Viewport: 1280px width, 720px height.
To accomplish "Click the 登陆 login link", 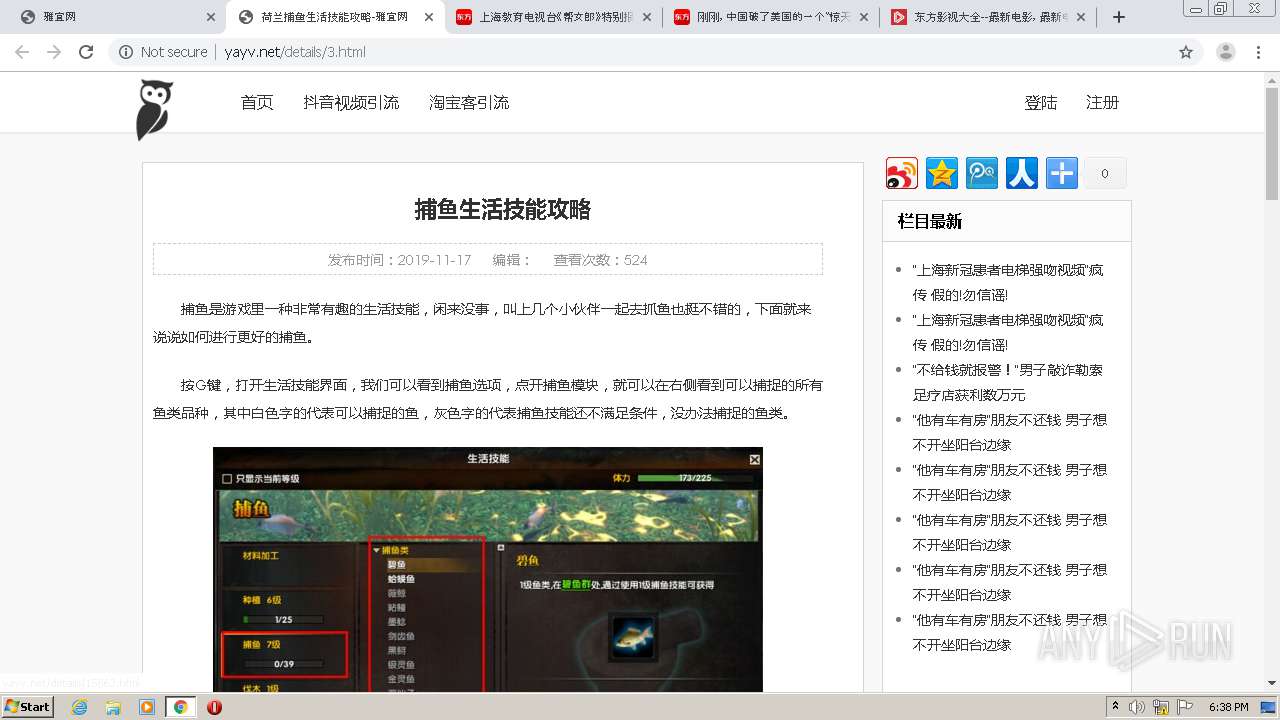I will point(1041,102).
